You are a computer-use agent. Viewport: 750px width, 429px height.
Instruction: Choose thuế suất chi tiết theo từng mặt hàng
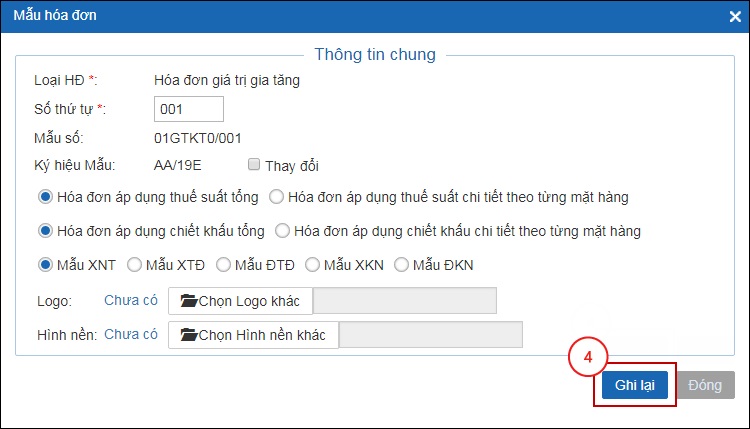coord(276,197)
